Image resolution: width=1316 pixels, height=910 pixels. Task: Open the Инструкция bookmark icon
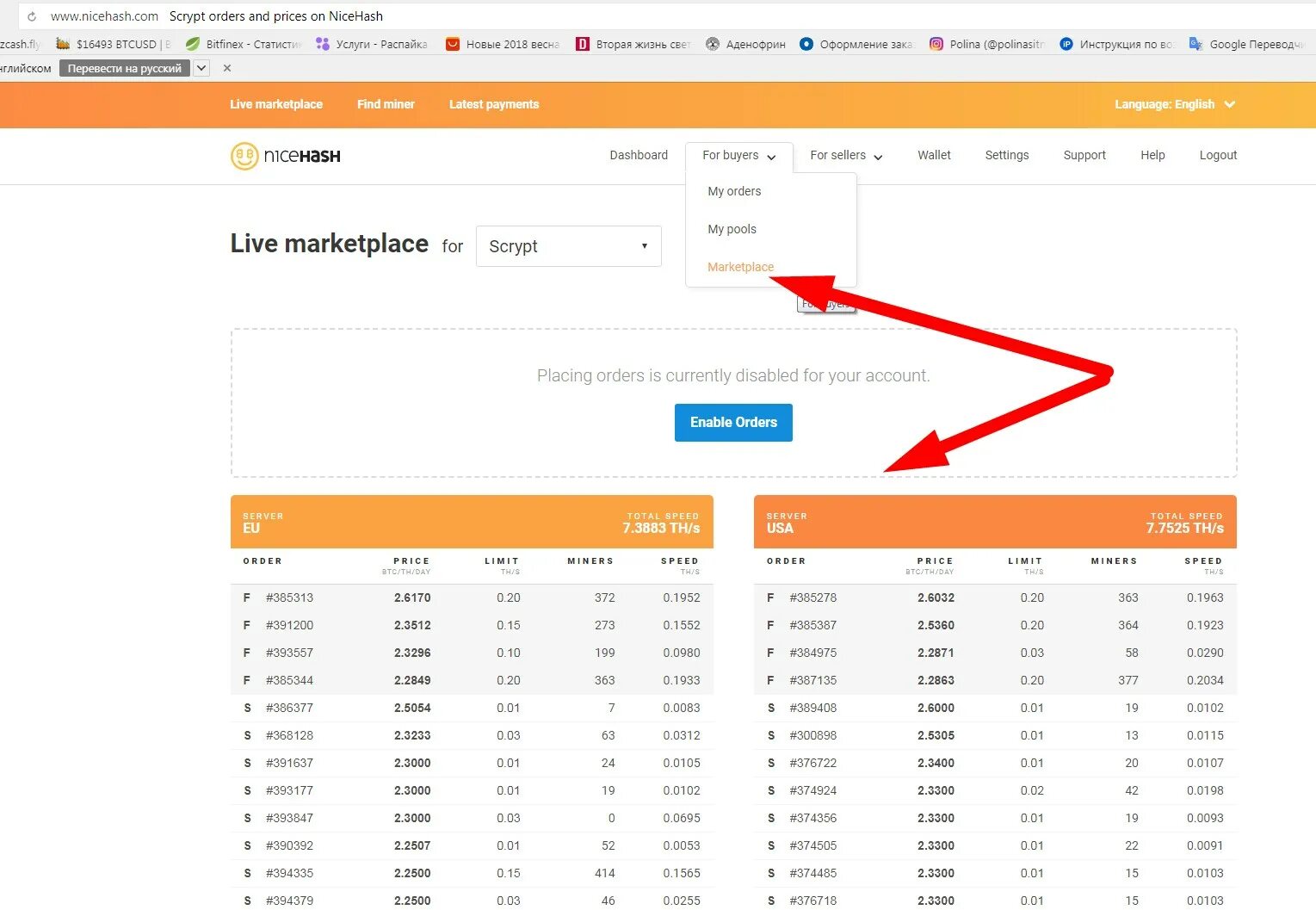point(1066,44)
